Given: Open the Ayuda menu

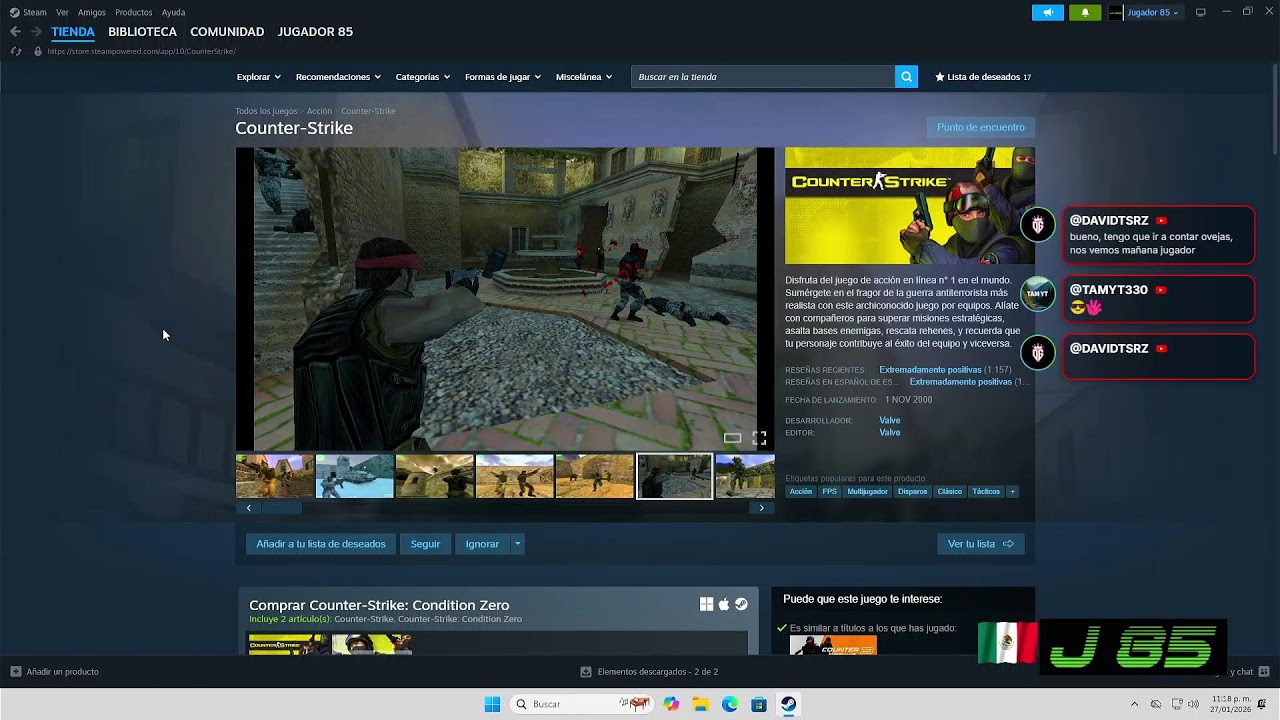Looking at the screenshot, I should coord(173,13).
